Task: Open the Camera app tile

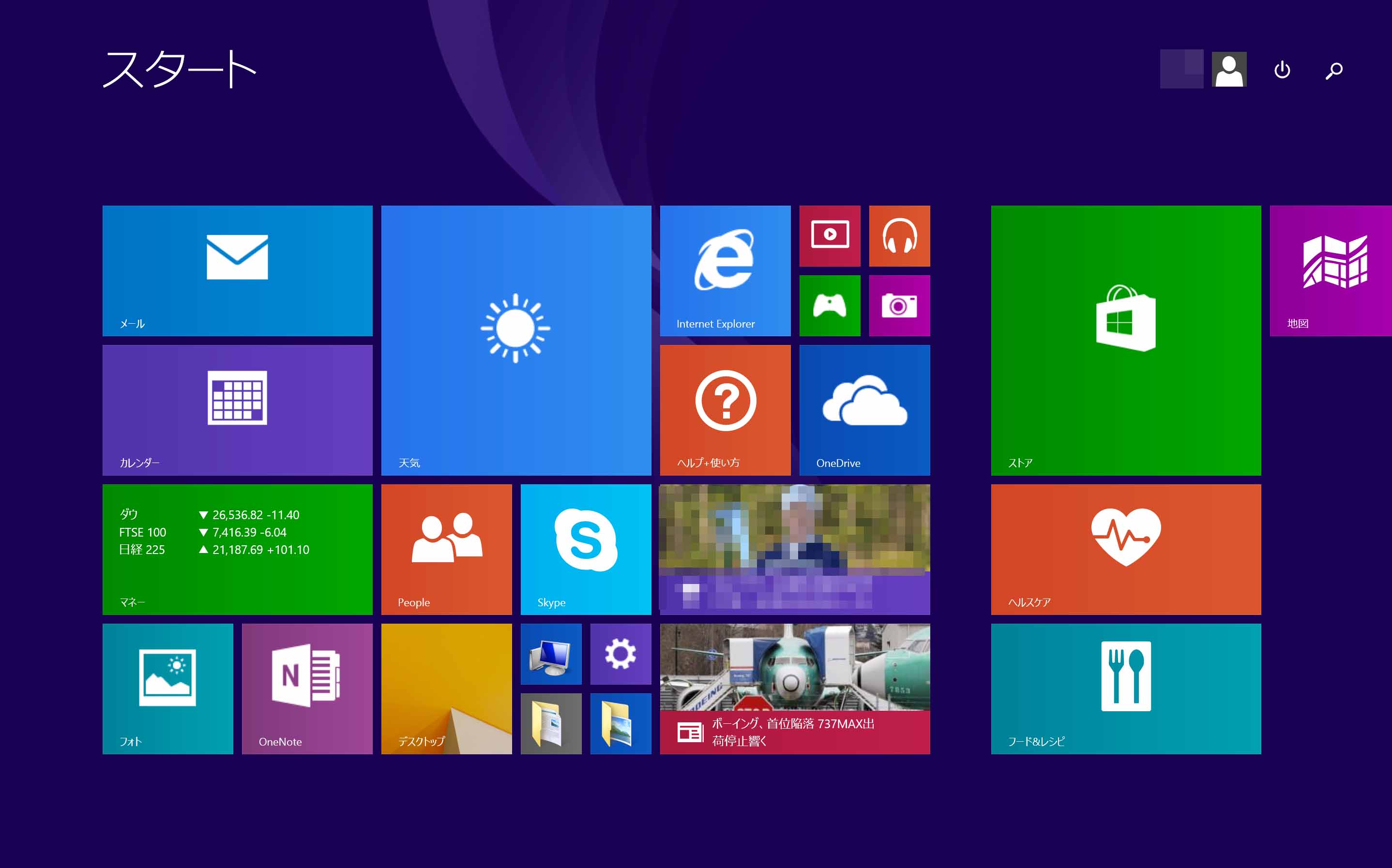Action: (899, 305)
